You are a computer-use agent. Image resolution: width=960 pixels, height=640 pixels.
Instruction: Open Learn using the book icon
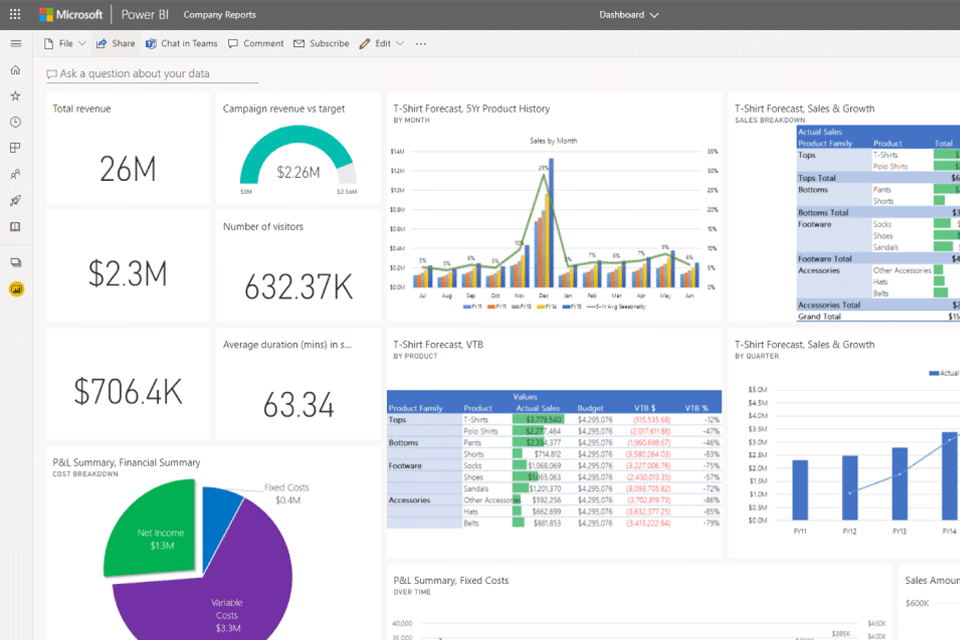click(x=15, y=227)
